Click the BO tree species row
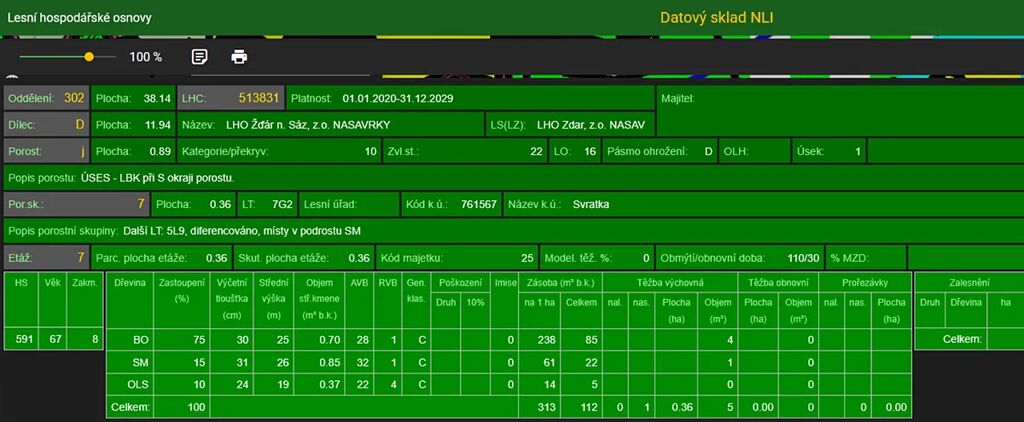 pyautogui.click(x=141, y=340)
